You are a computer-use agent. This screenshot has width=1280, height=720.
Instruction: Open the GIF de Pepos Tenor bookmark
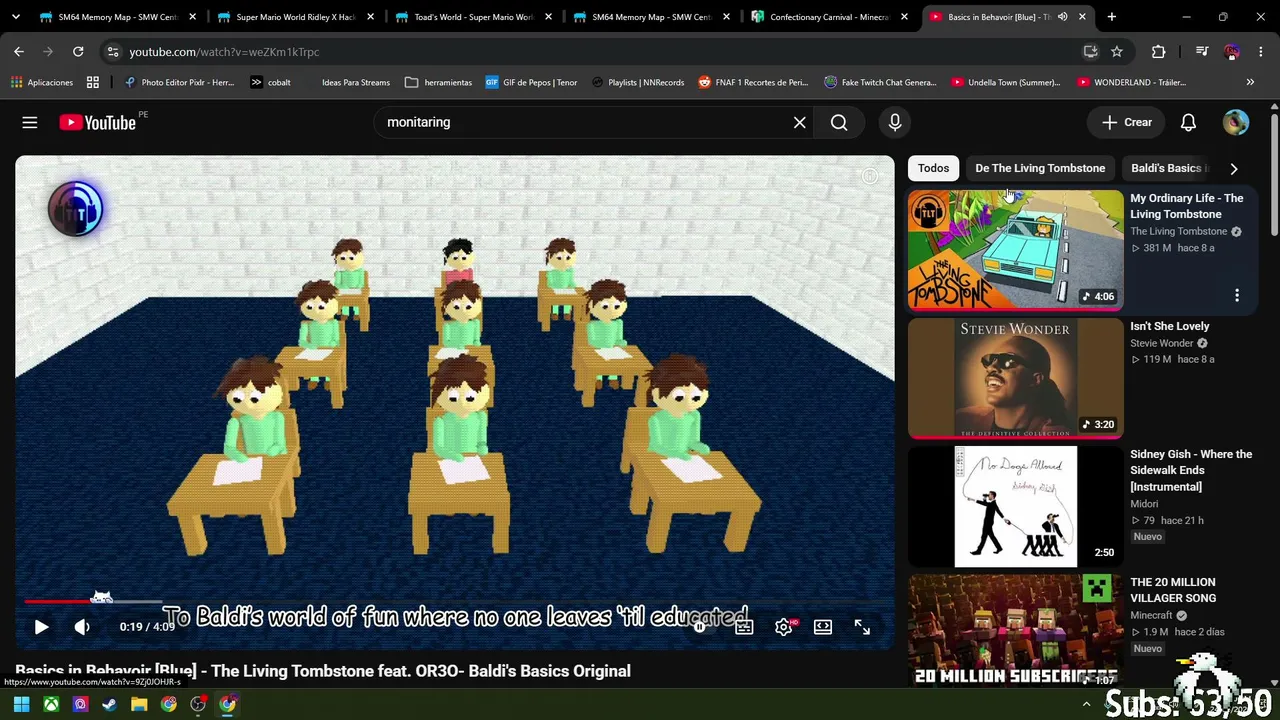click(x=531, y=82)
